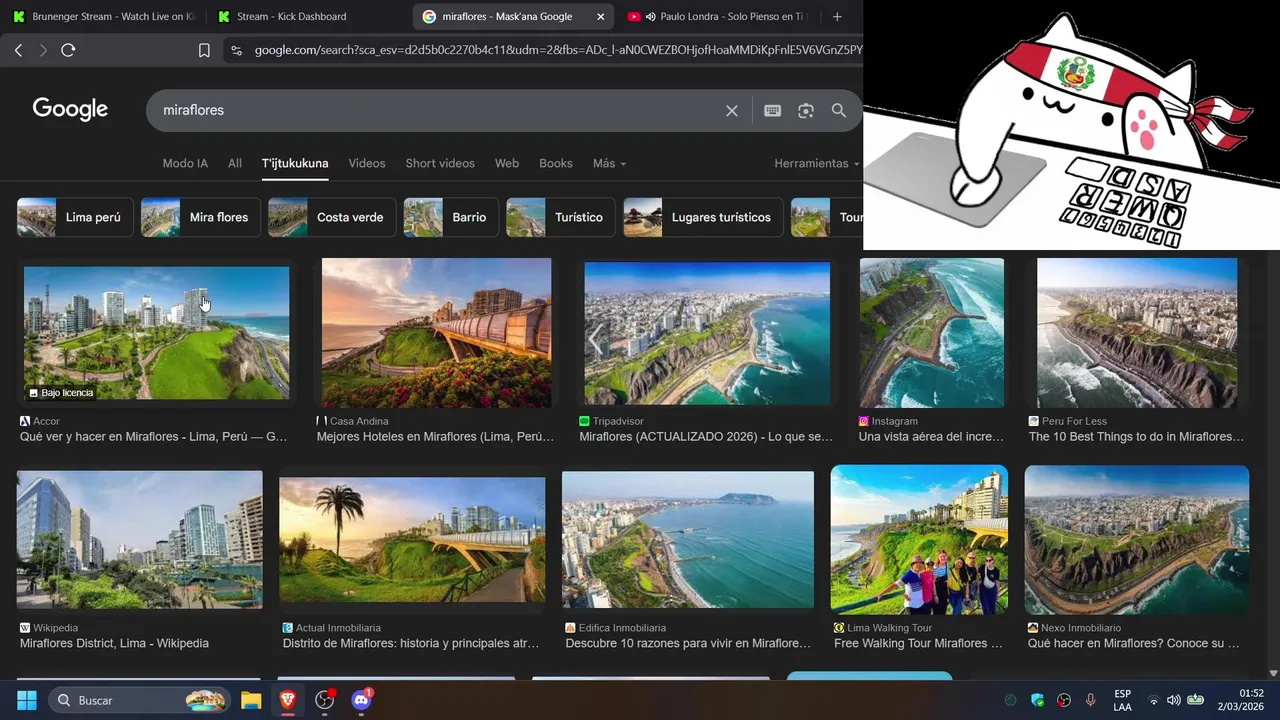
Task: Open the site settings icon in the address bar
Action: tap(235, 50)
